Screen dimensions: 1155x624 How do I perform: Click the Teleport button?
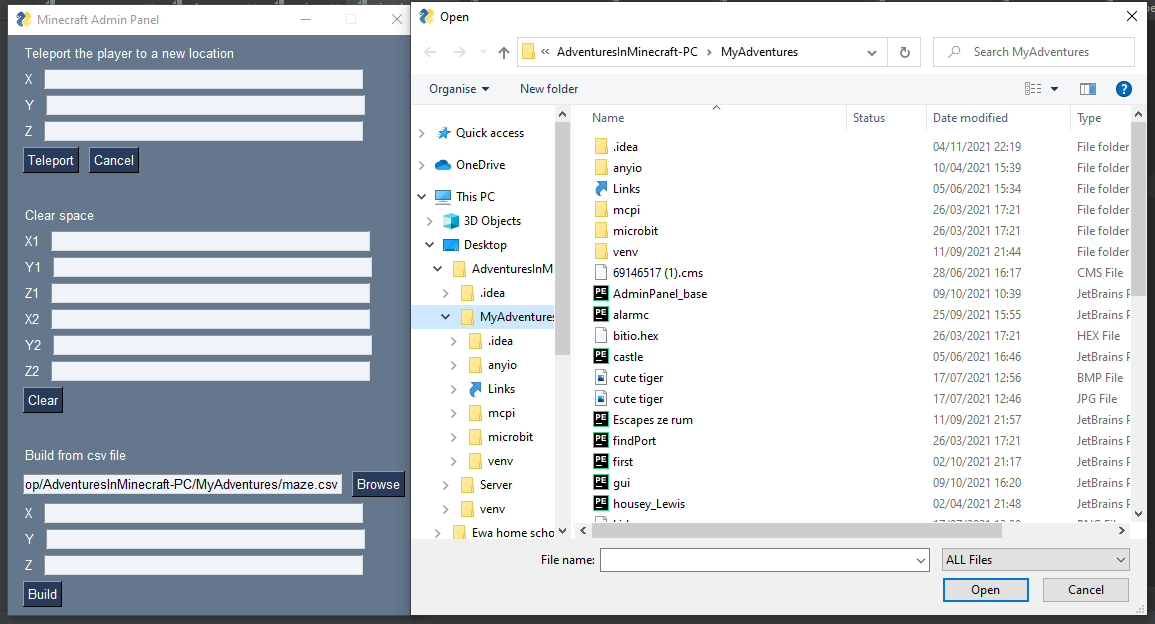pyautogui.click(x=51, y=160)
